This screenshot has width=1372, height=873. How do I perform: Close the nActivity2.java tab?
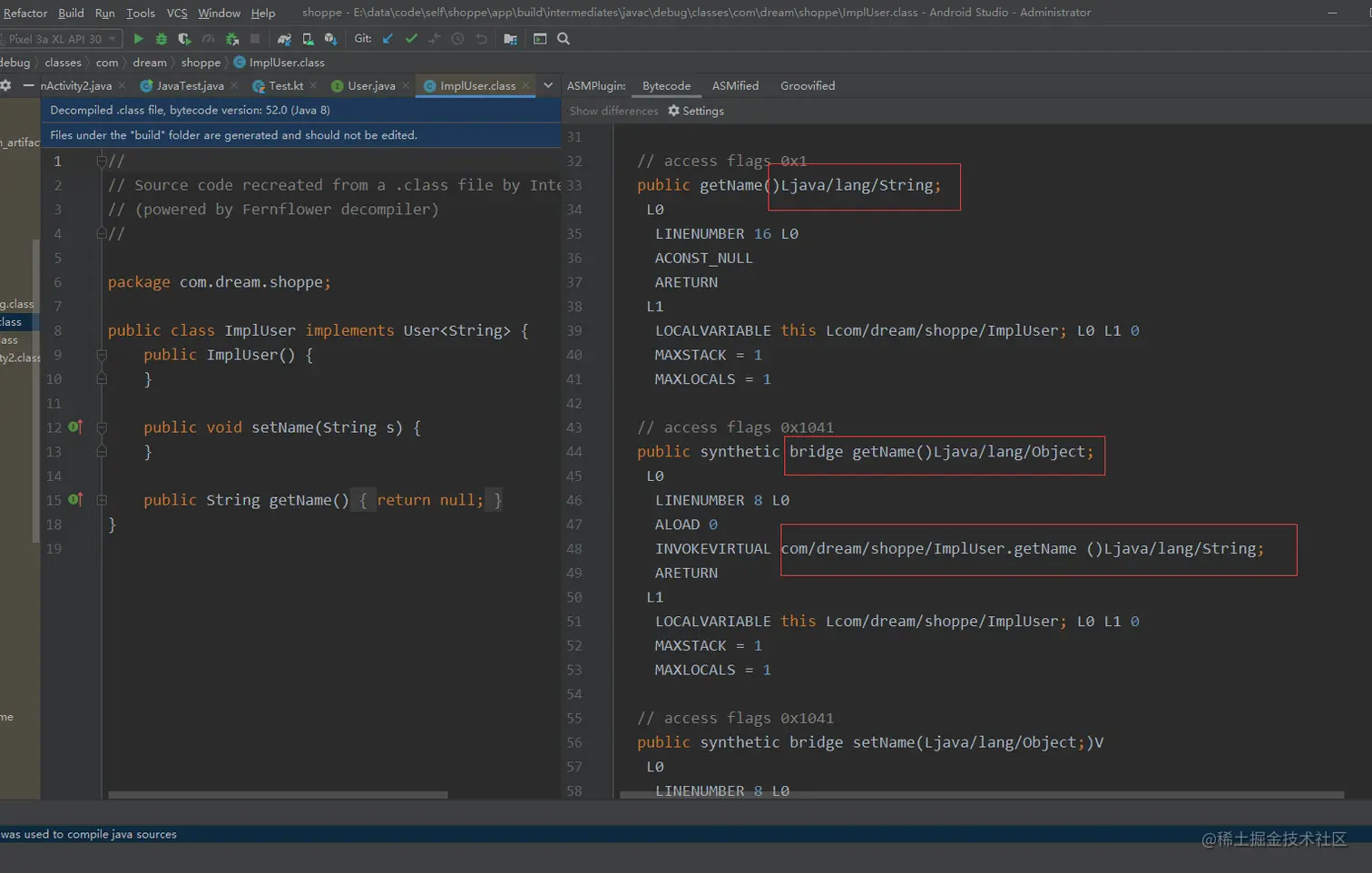pos(122,85)
